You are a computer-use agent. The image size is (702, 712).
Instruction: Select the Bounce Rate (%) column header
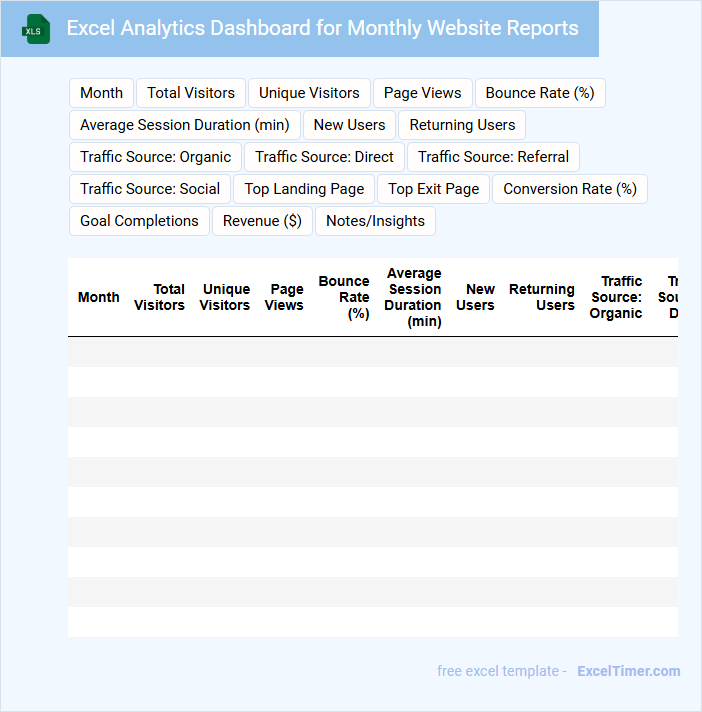point(344,297)
